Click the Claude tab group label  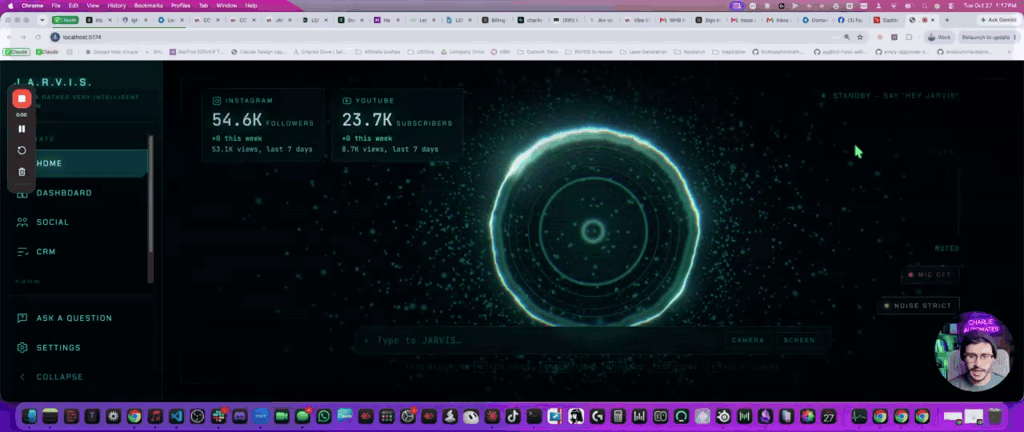65,20
